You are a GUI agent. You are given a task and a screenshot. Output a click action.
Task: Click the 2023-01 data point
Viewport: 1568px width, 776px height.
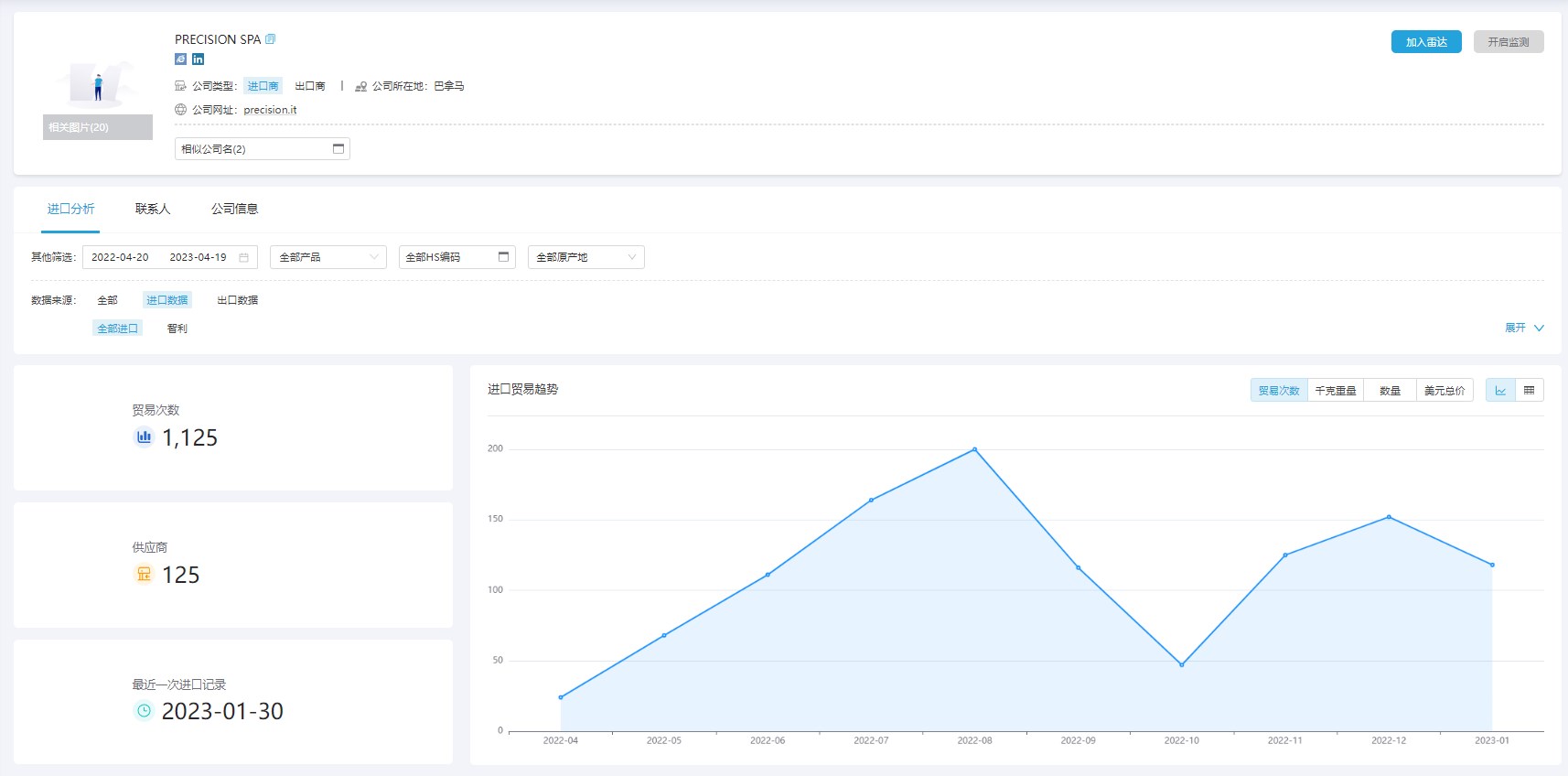coord(1492,565)
